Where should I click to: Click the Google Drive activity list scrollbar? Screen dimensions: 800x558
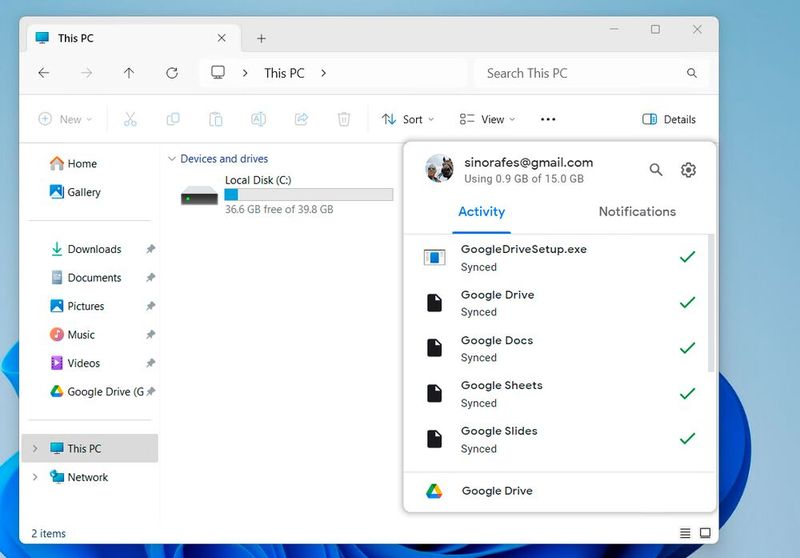point(711,303)
